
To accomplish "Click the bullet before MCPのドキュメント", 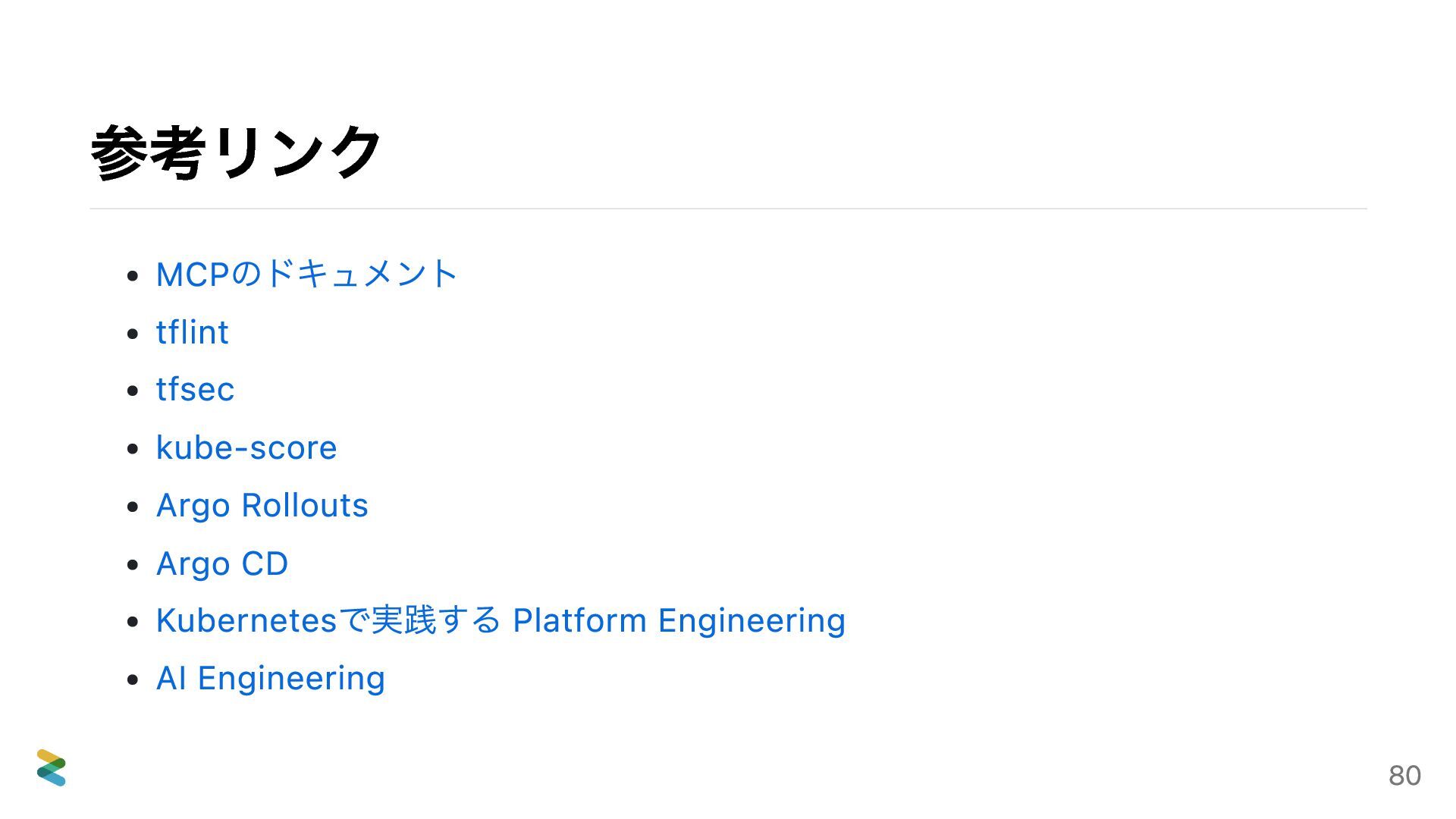I will 133,275.
